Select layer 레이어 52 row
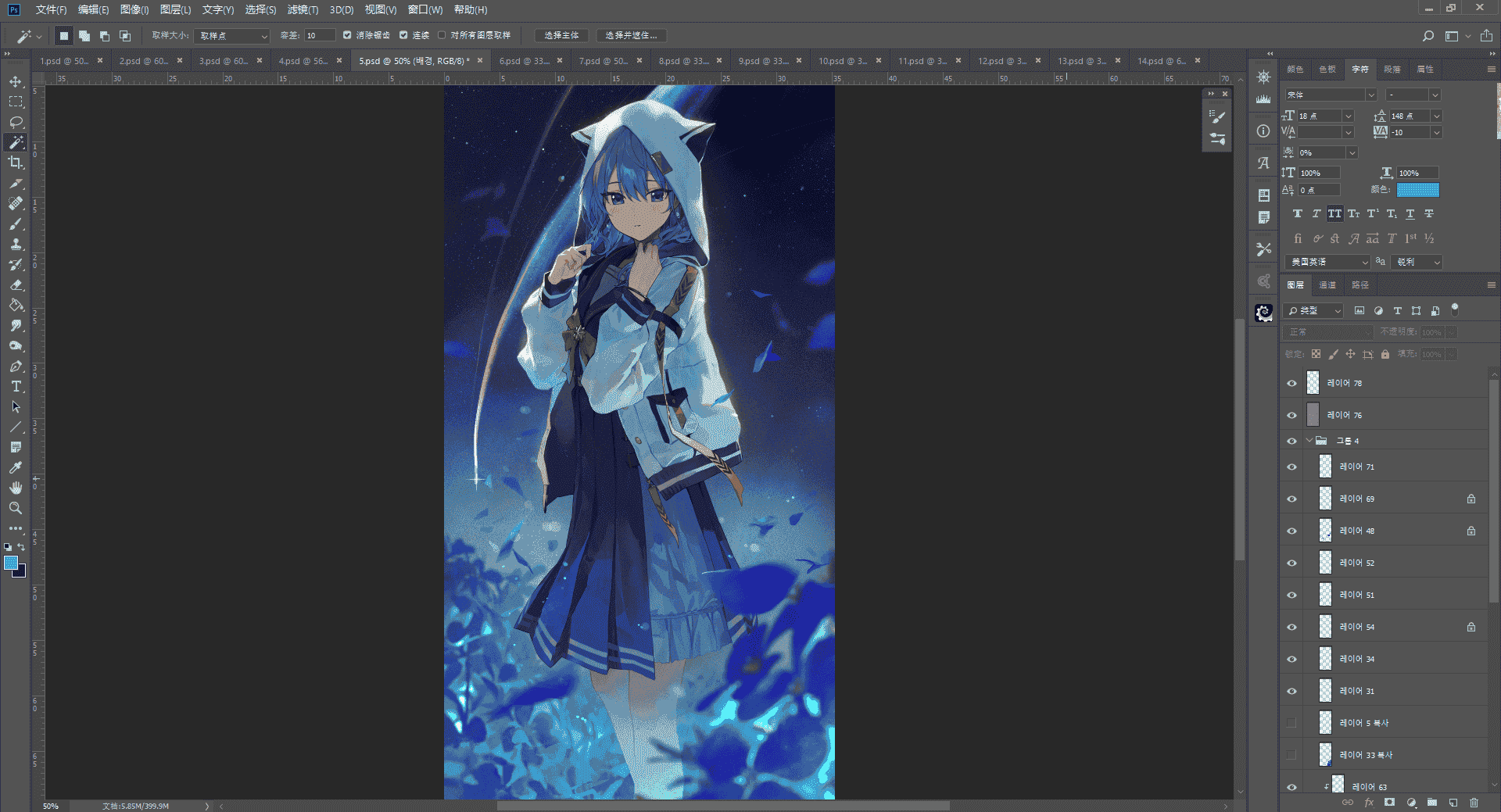Image resolution: width=1501 pixels, height=812 pixels. (1384, 563)
